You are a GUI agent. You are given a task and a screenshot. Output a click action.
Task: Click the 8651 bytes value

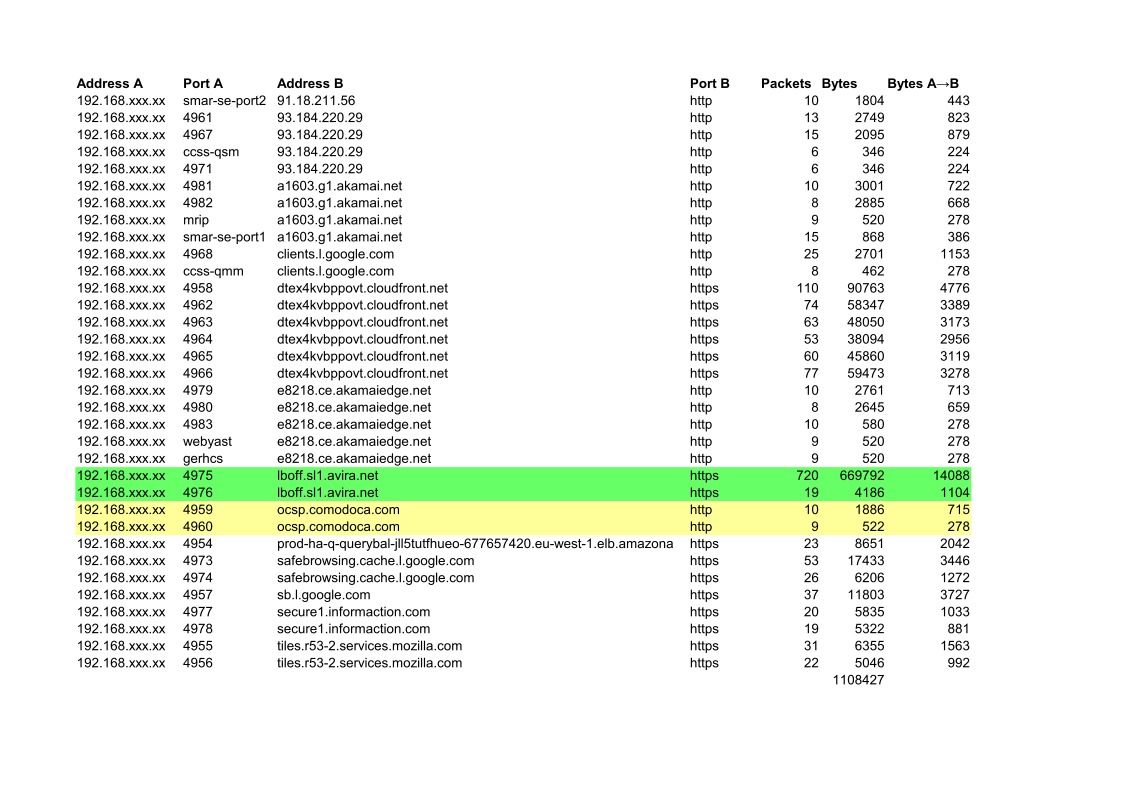point(869,544)
